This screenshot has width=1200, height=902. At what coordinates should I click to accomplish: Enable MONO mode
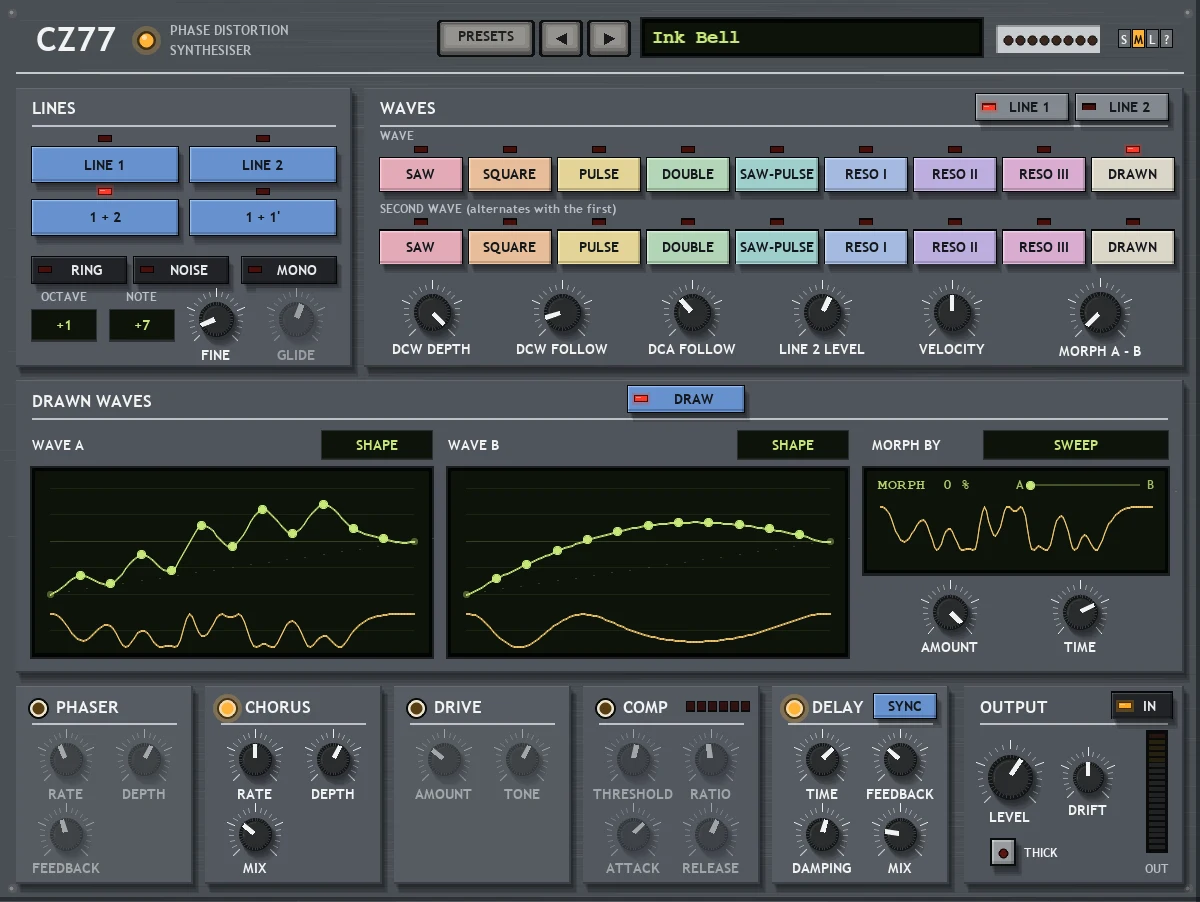point(289,270)
